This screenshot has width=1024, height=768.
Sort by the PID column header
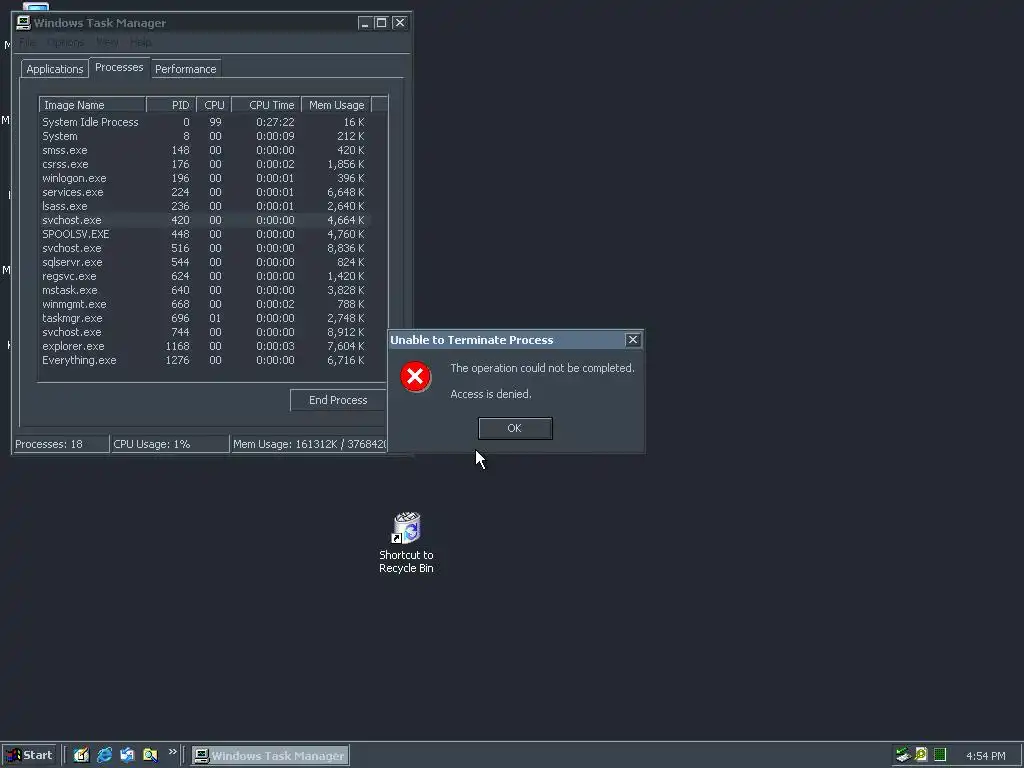click(x=171, y=105)
